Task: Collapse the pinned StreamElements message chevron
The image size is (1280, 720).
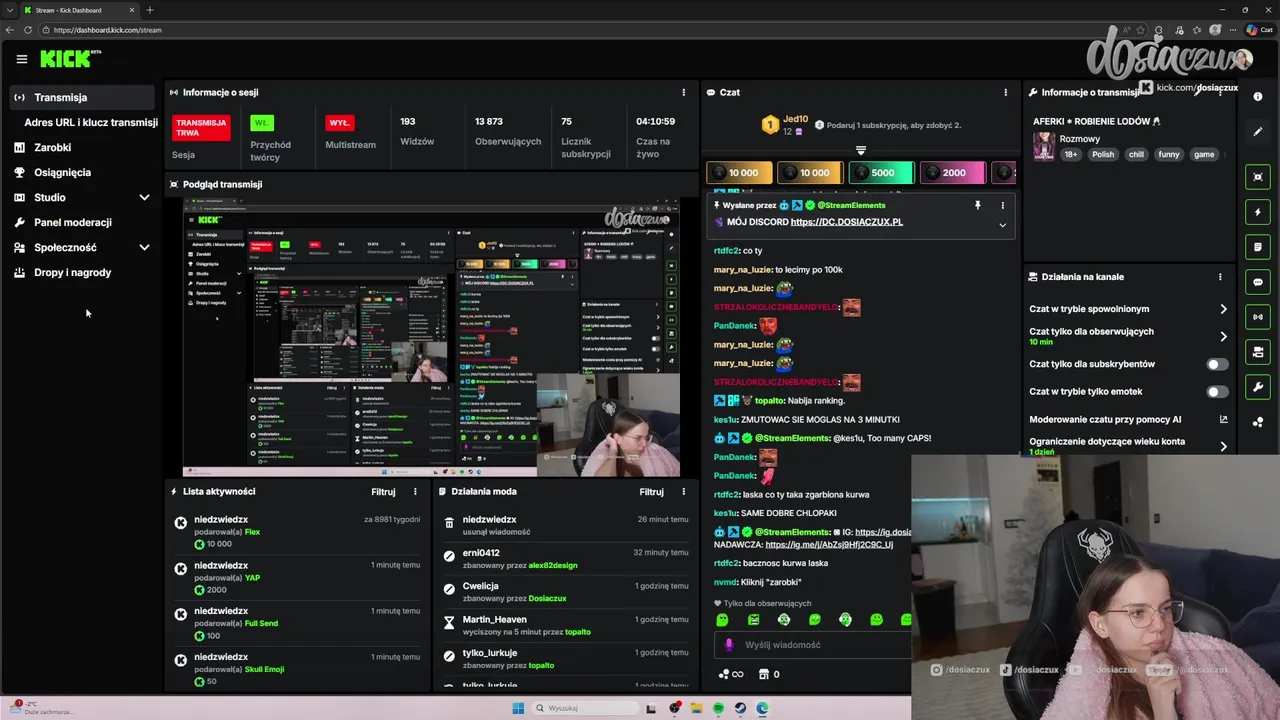Action: coord(1002,225)
